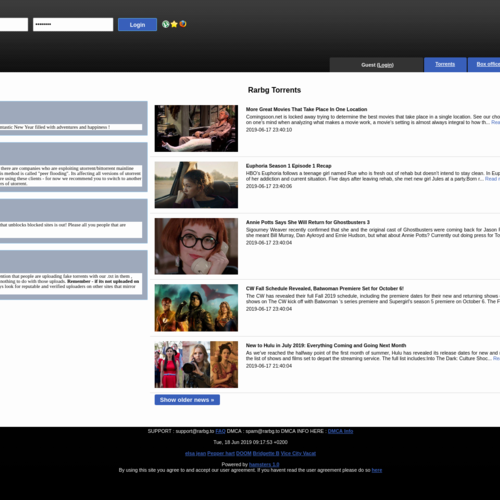This screenshot has height=500, width=500.
Task: Open headline New to Hulu in July 2019
Action: click(326, 345)
